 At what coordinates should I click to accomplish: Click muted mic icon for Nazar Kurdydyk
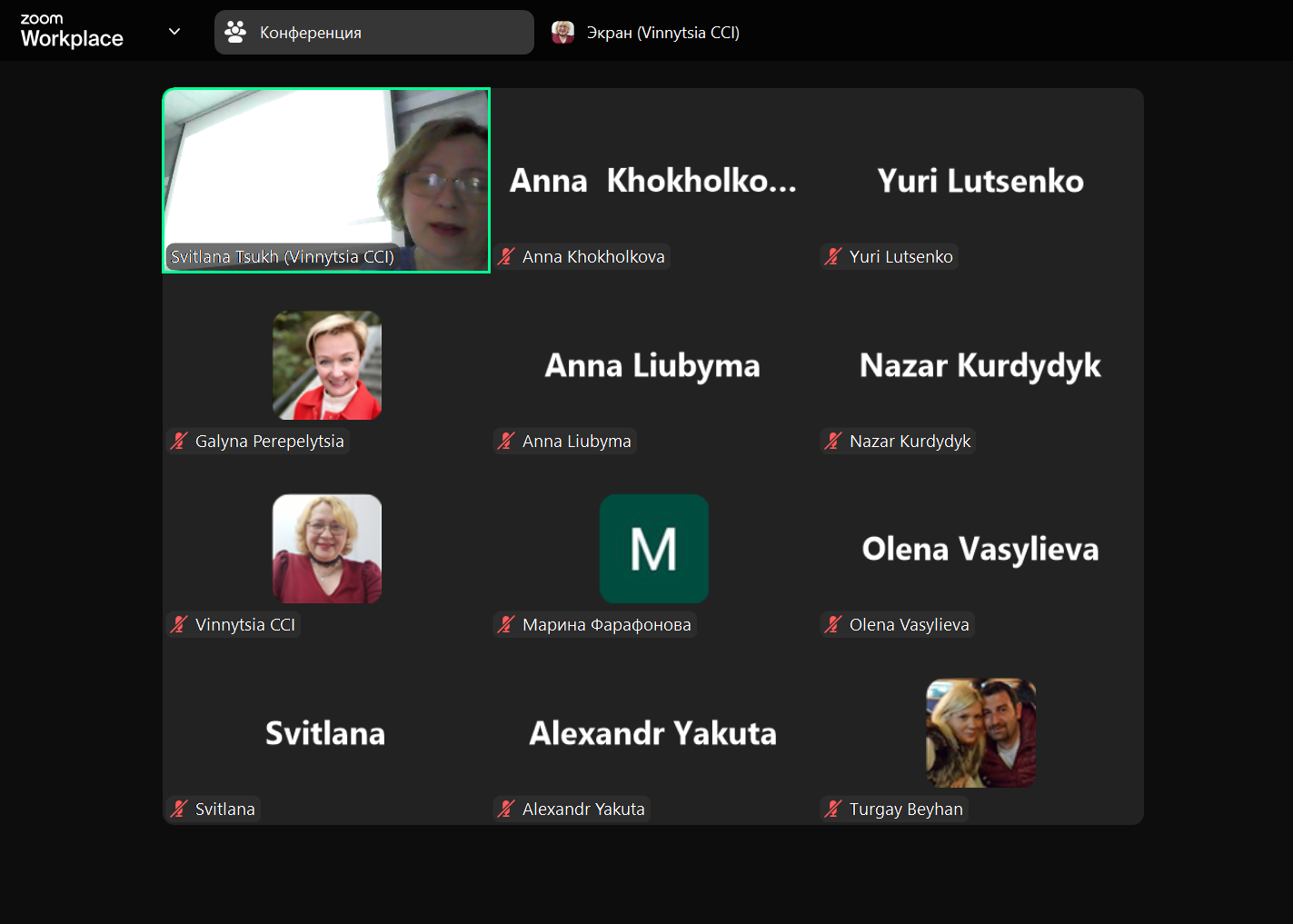point(833,442)
